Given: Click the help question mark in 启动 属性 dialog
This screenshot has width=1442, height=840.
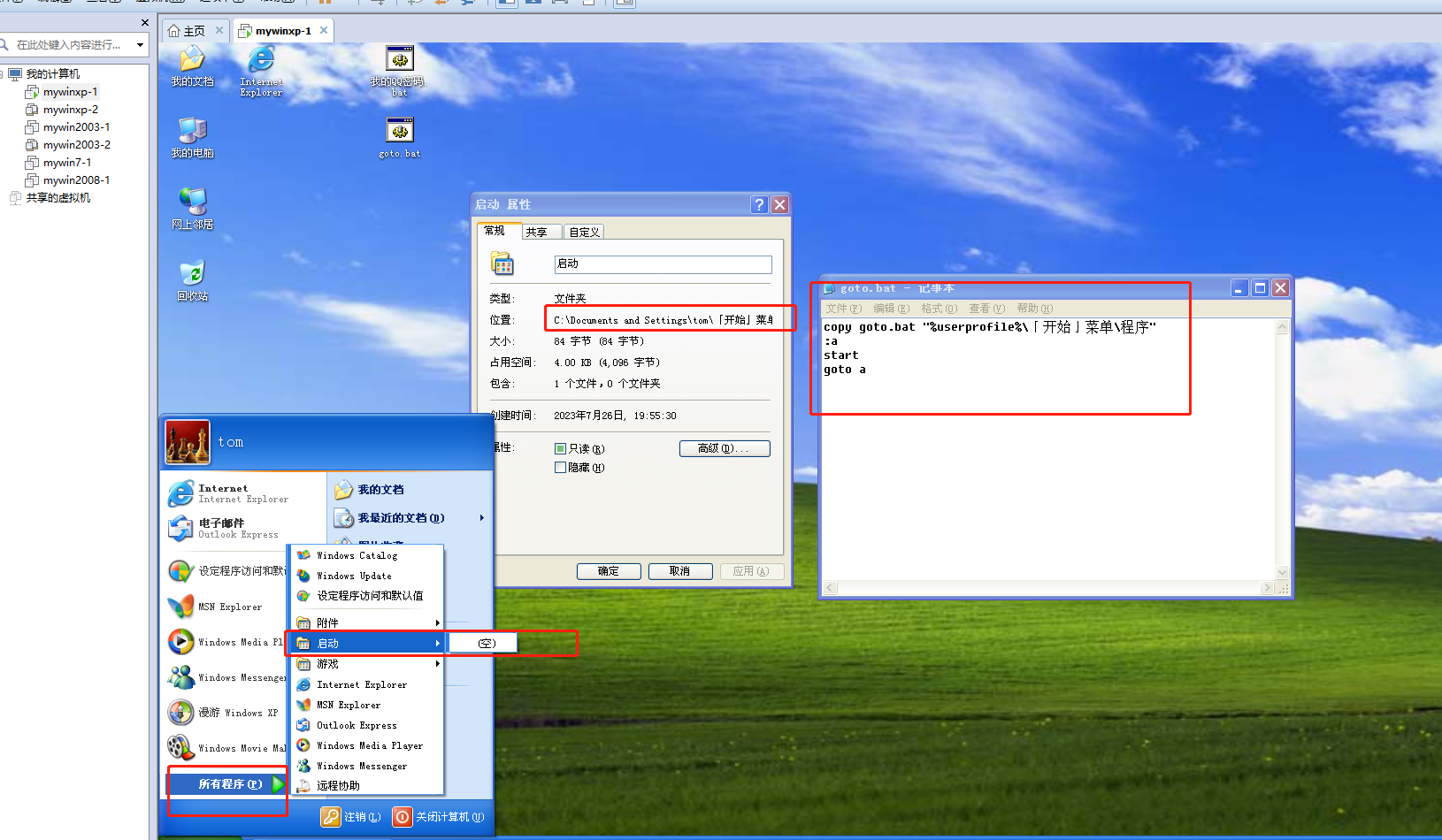Looking at the screenshot, I should 759,204.
